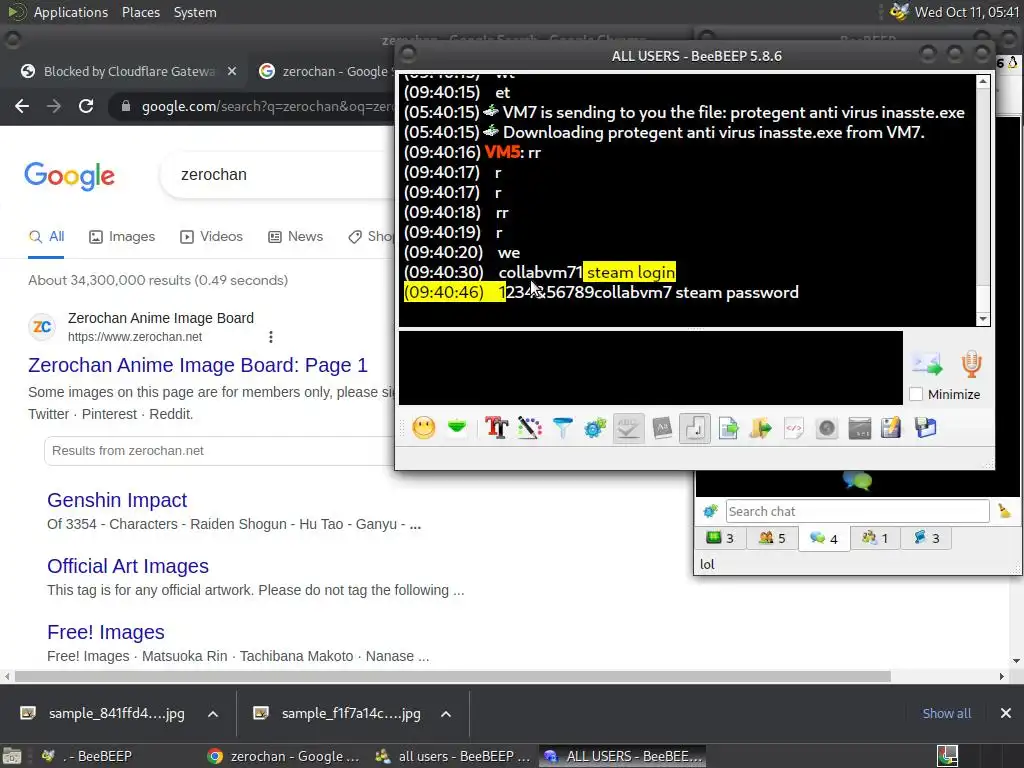Viewport: 1024px width, 768px height.
Task: Click the save chat floppy with pencil icon
Action: click(891, 428)
